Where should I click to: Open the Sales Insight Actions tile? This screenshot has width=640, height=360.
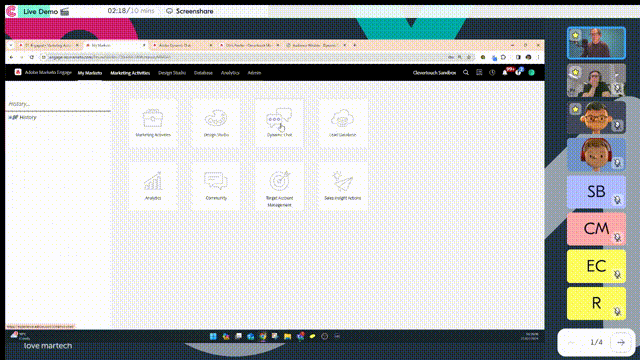point(342,187)
